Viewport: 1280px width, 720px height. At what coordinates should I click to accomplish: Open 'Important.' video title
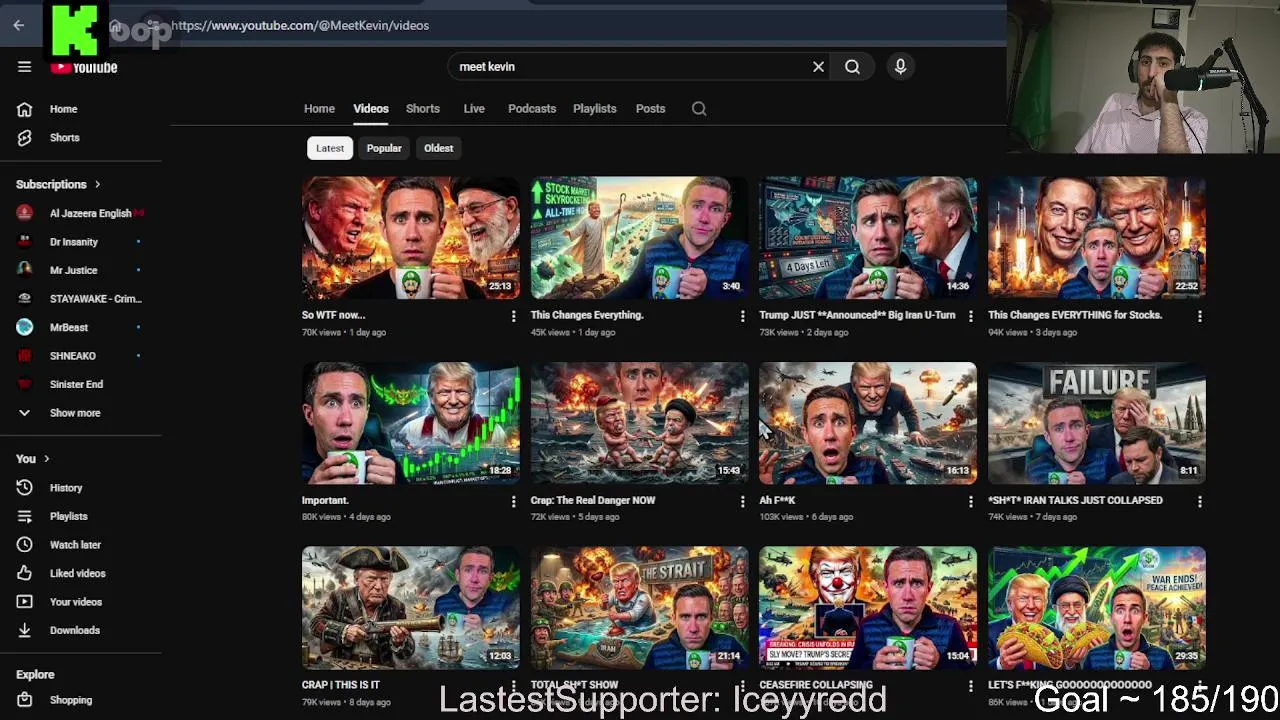(x=325, y=500)
